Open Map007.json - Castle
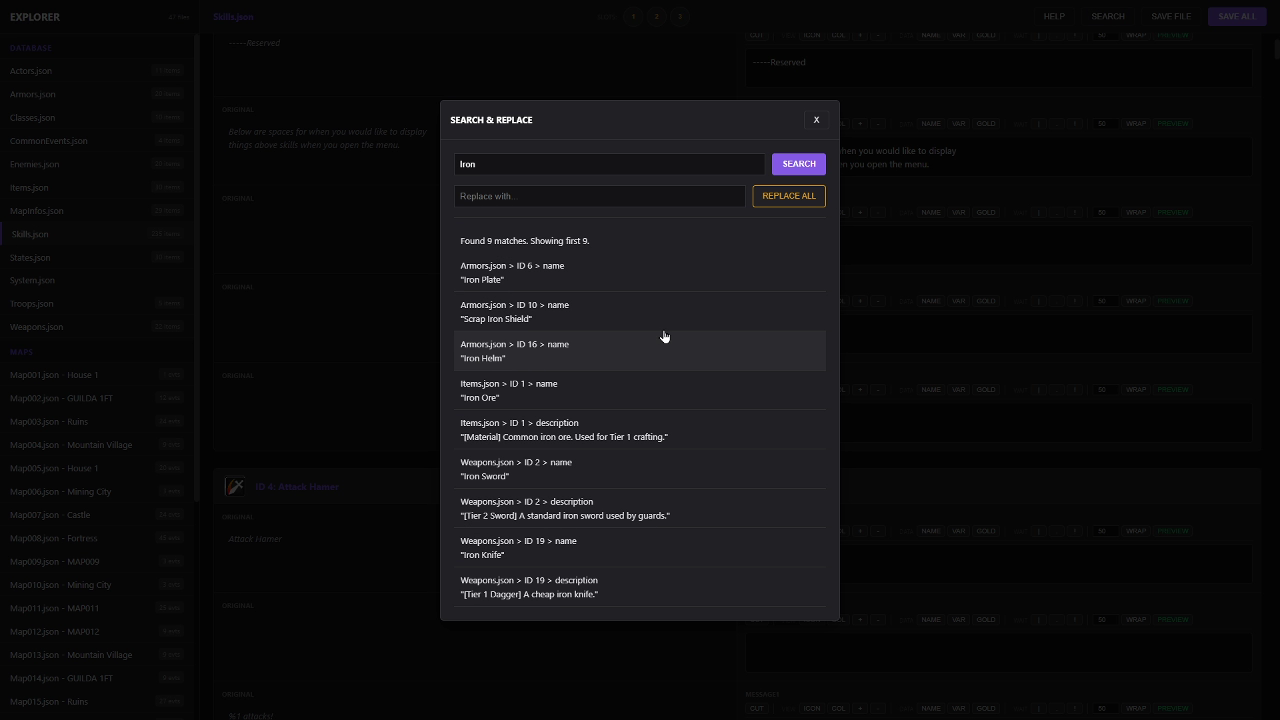Image resolution: width=1280 pixels, height=720 pixels. pos(96,515)
